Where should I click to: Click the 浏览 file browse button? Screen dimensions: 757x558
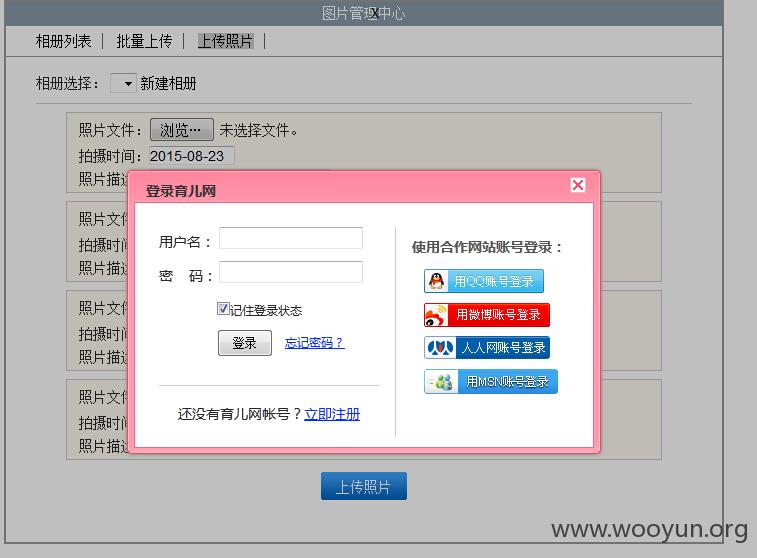[x=182, y=130]
